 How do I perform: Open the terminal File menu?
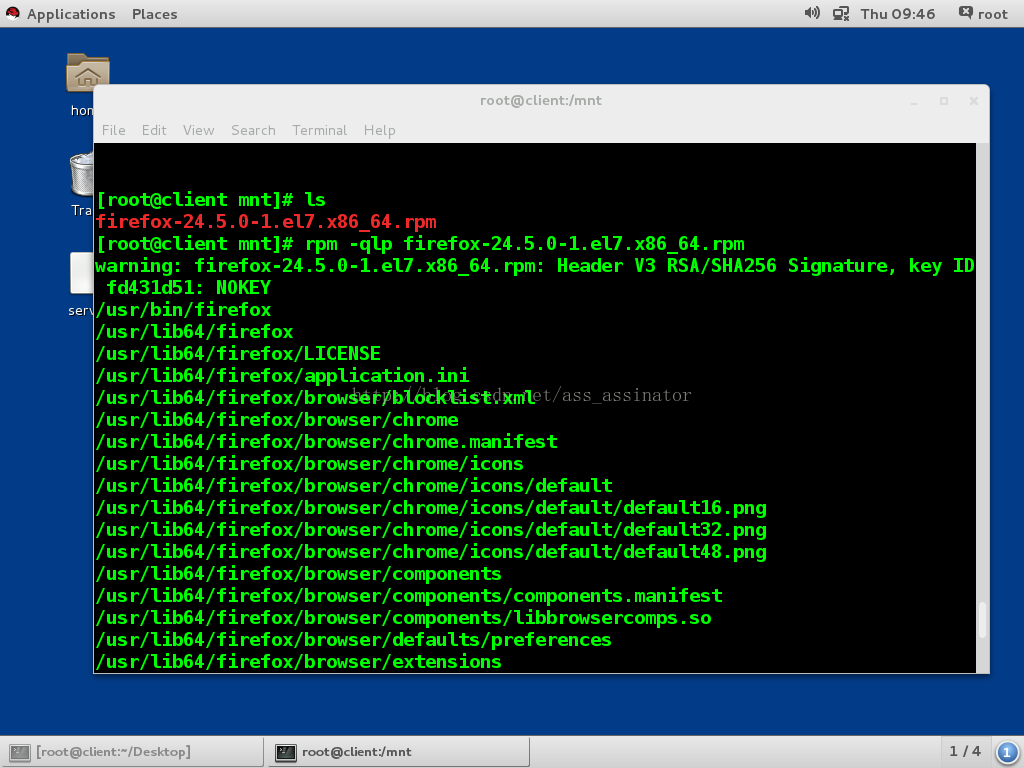click(114, 130)
